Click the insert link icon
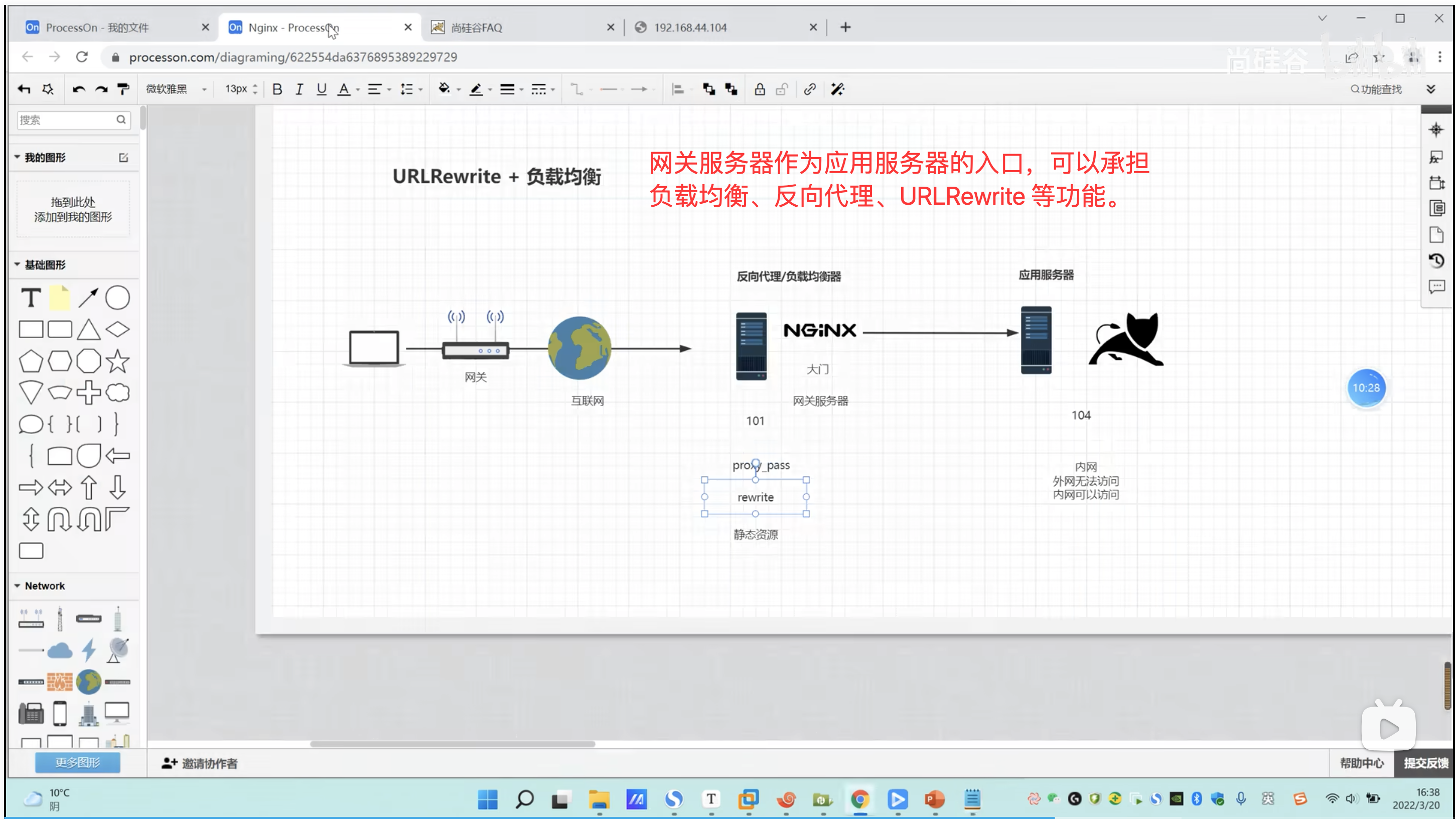 coord(809,89)
